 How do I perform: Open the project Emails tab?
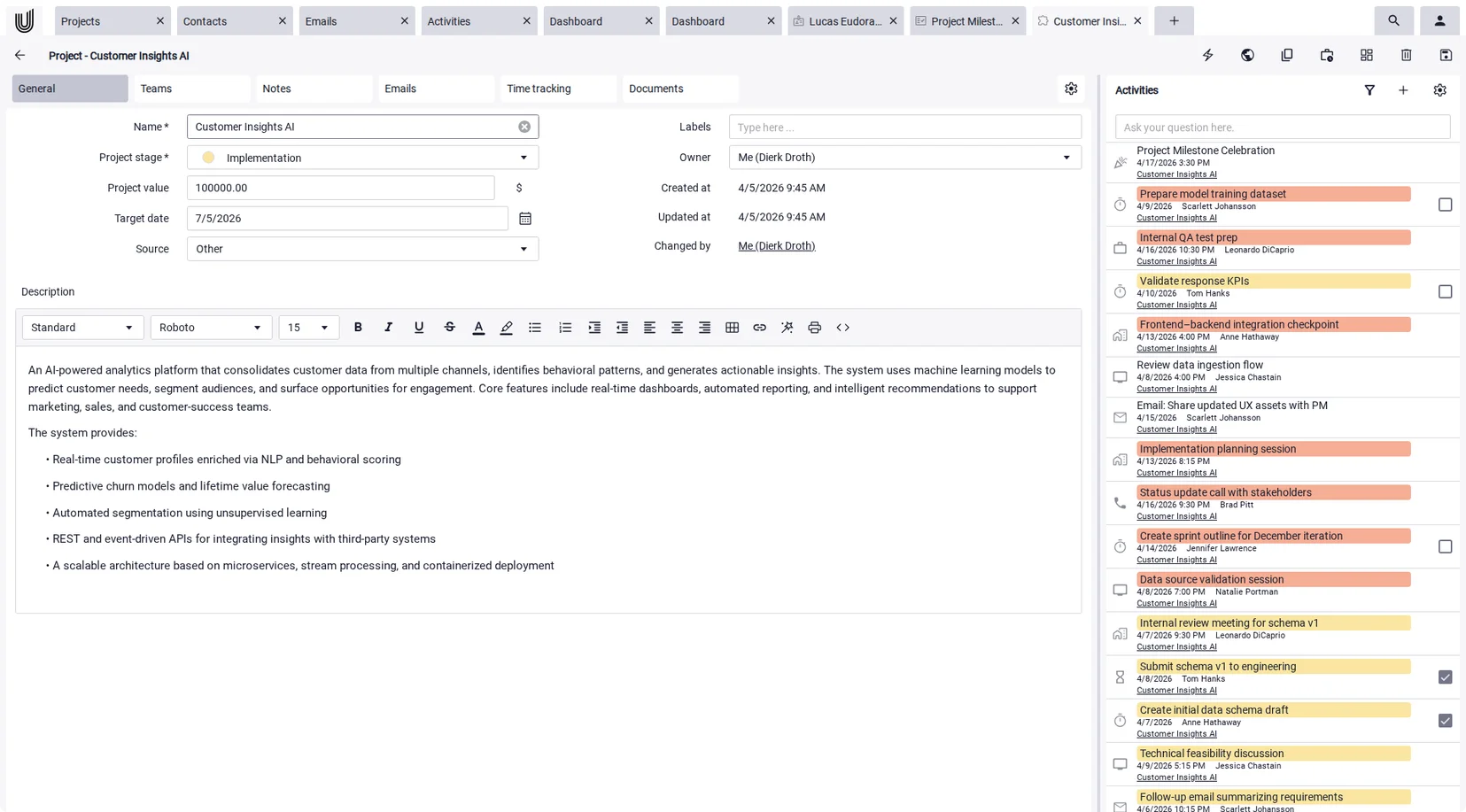tap(437, 89)
